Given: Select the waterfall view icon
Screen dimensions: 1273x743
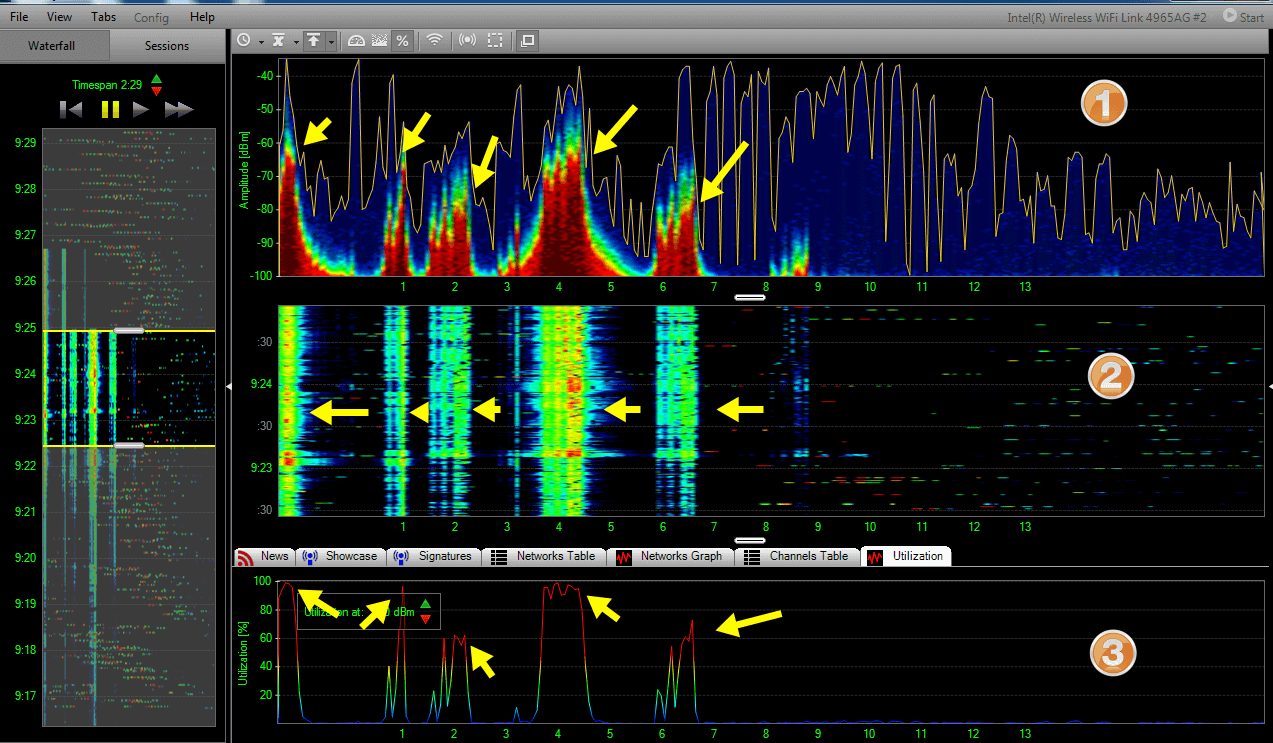Looking at the screenshot, I should point(379,40).
